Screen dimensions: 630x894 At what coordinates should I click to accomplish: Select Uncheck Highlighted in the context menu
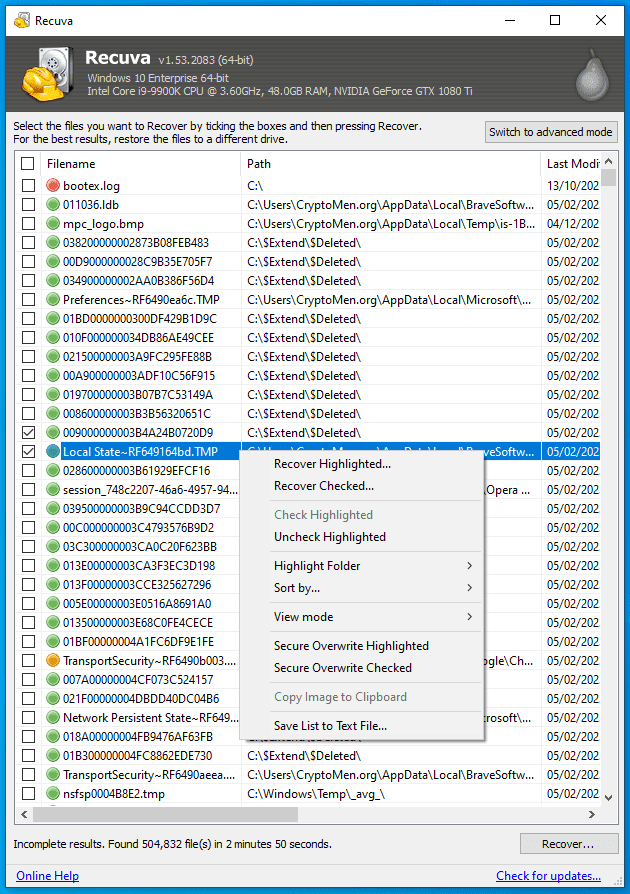pos(375,537)
